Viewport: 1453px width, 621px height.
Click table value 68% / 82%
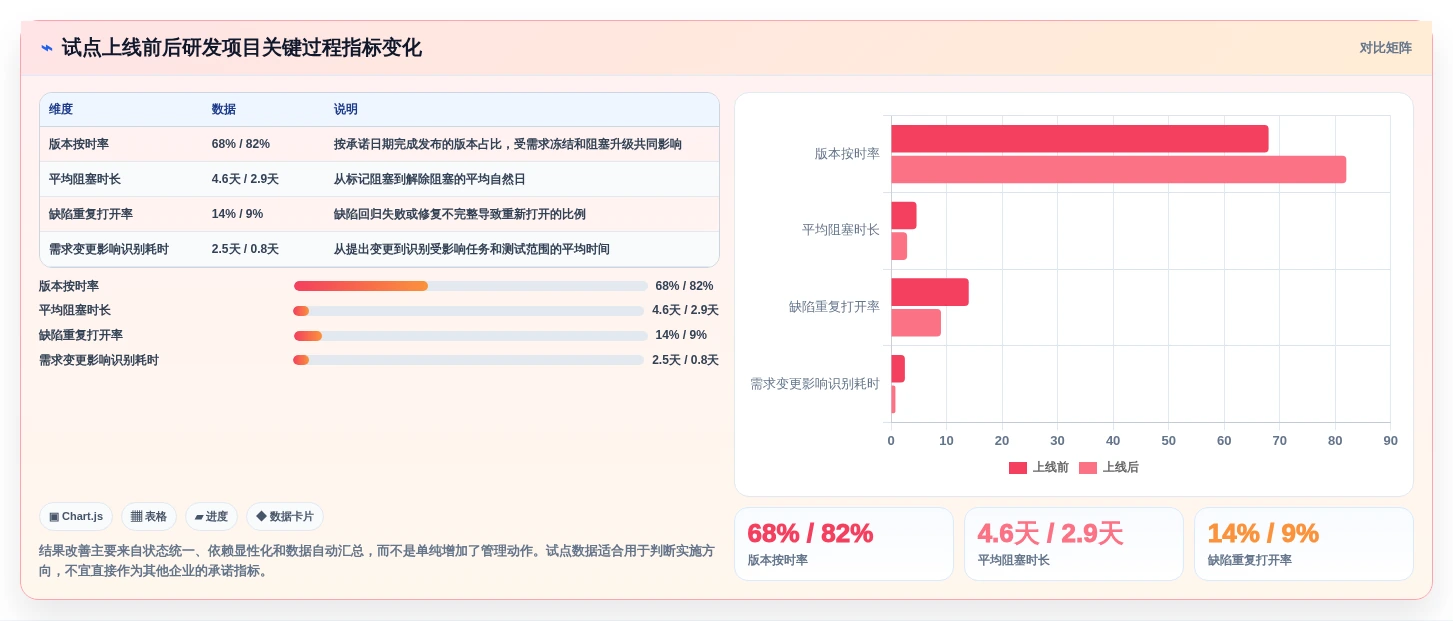pyautogui.click(x=241, y=144)
